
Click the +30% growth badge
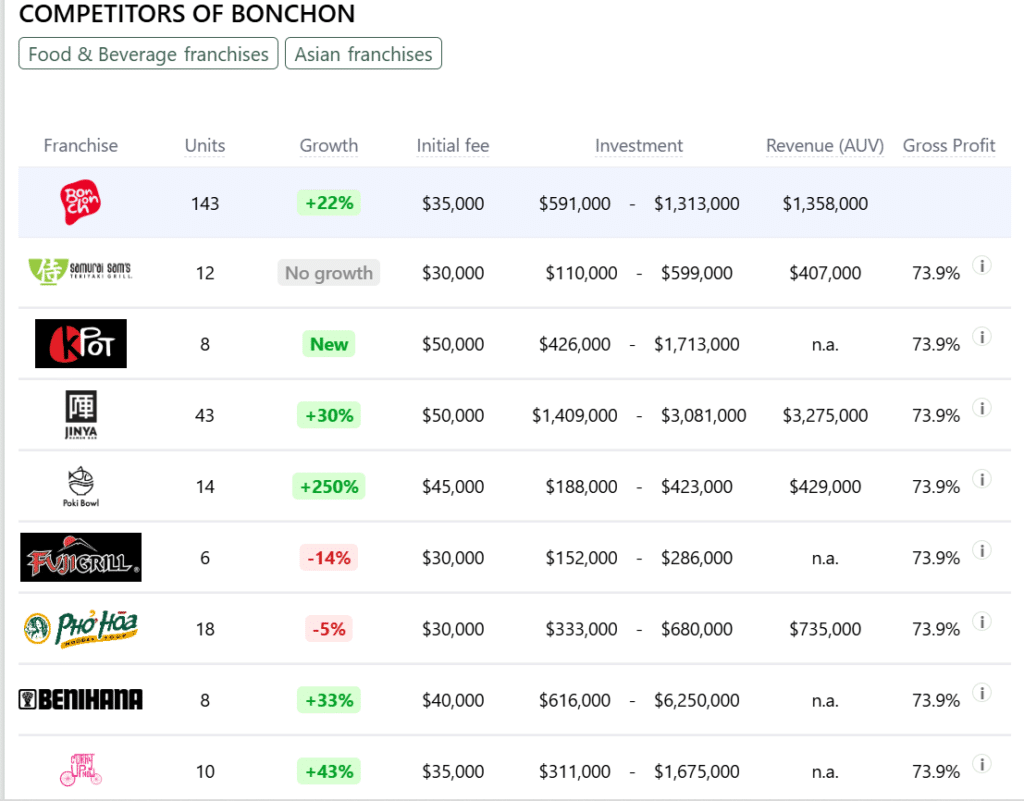tap(328, 415)
